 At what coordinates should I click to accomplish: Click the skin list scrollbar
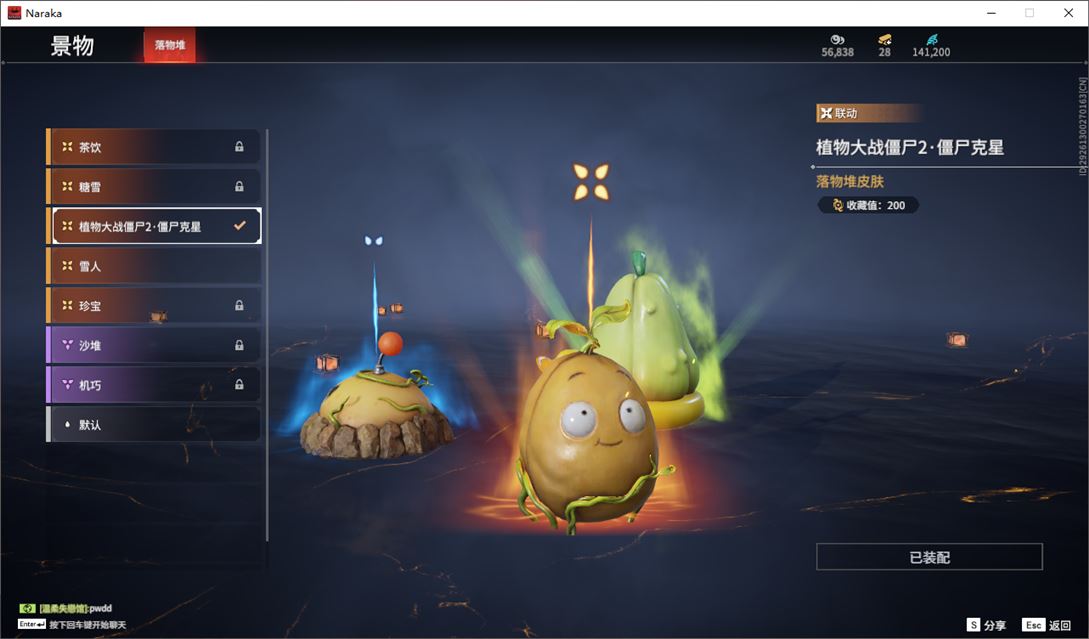point(267,335)
